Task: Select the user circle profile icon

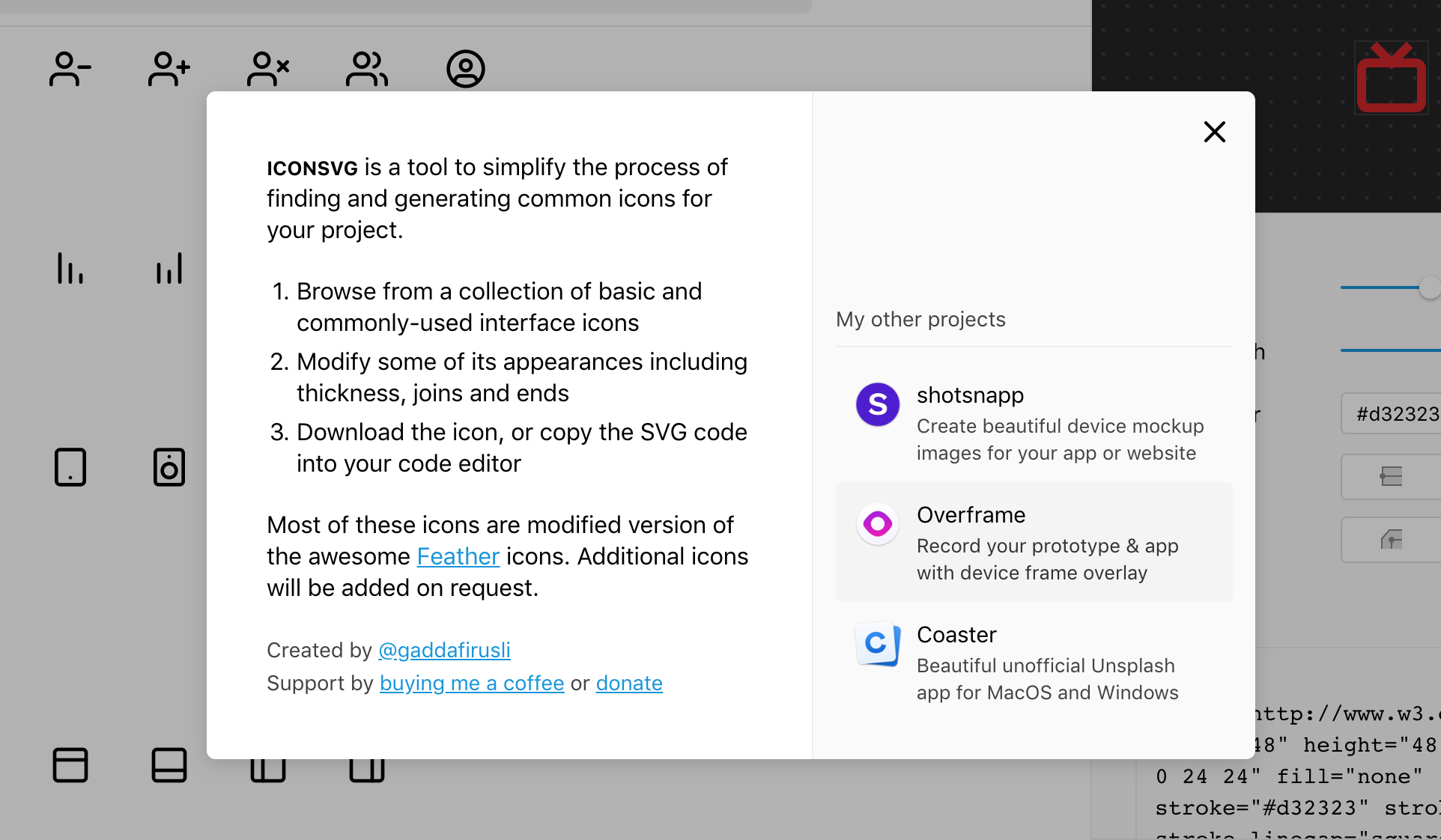Action: tap(466, 69)
